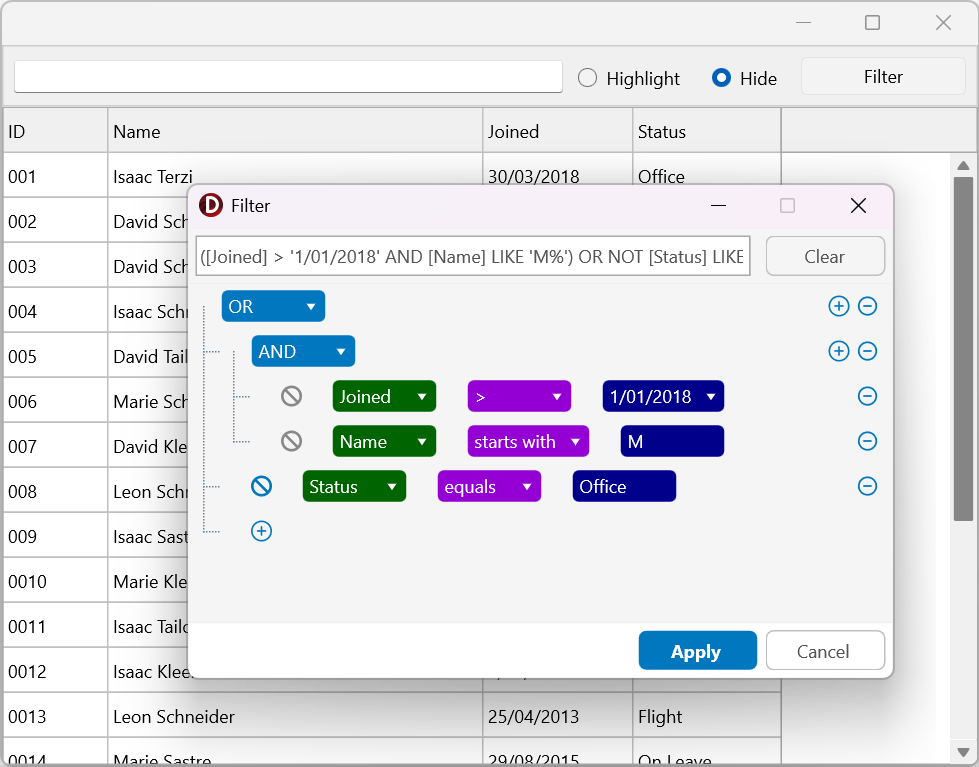Image resolution: width=979 pixels, height=767 pixels.
Task: Click the plus icon below Status to add condition
Action: point(261,531)
